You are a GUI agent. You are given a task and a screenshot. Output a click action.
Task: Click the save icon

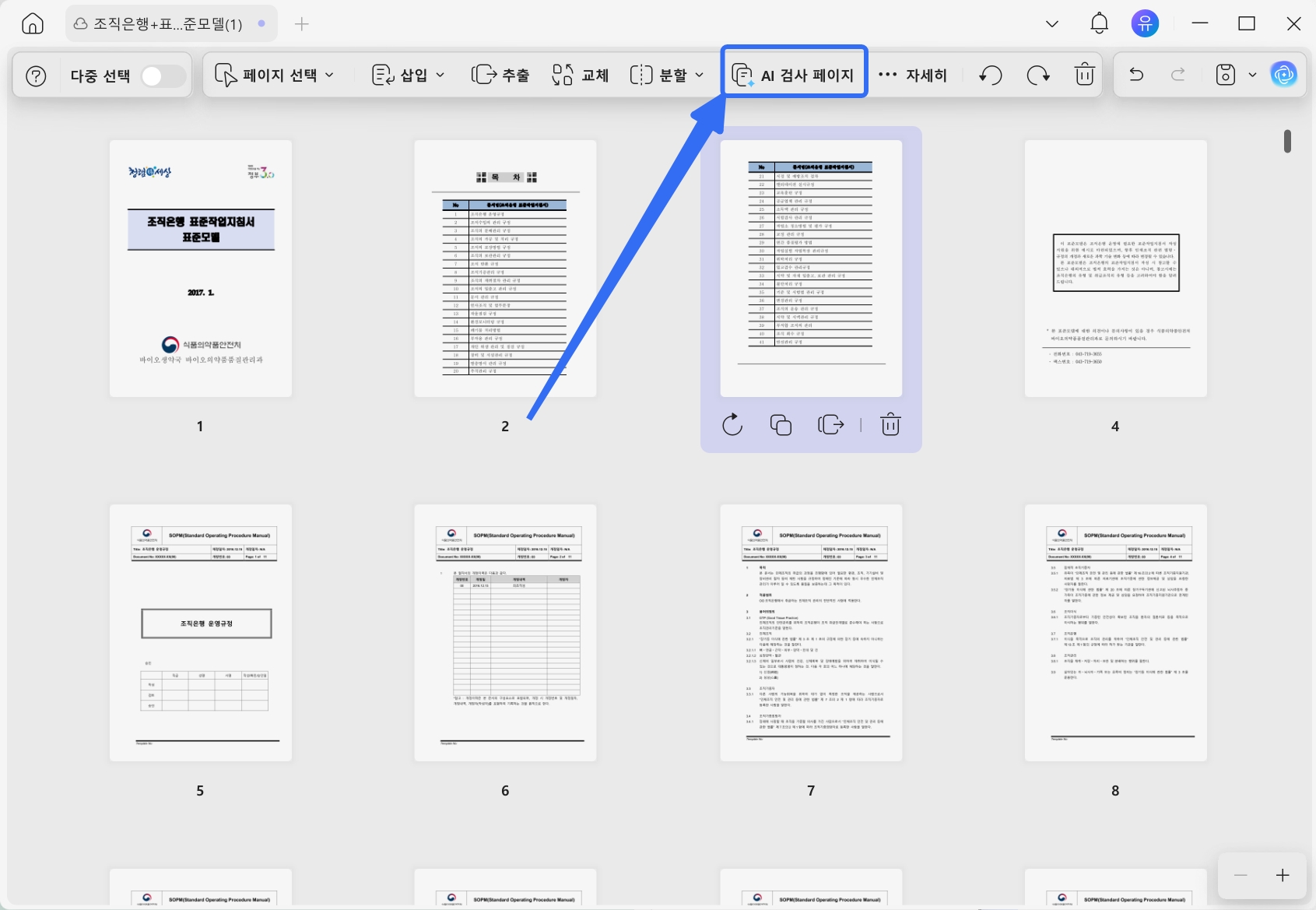[x=1226, y=76]
